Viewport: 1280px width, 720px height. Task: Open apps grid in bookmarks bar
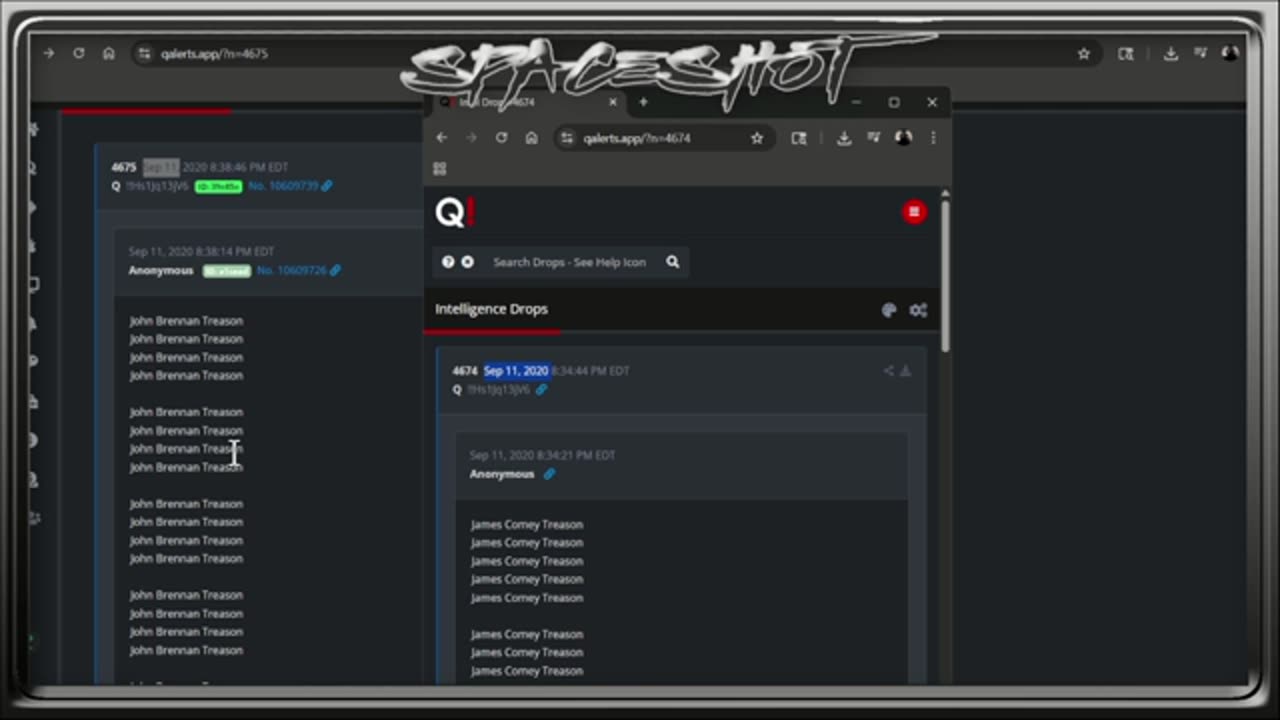pos(440,168)
